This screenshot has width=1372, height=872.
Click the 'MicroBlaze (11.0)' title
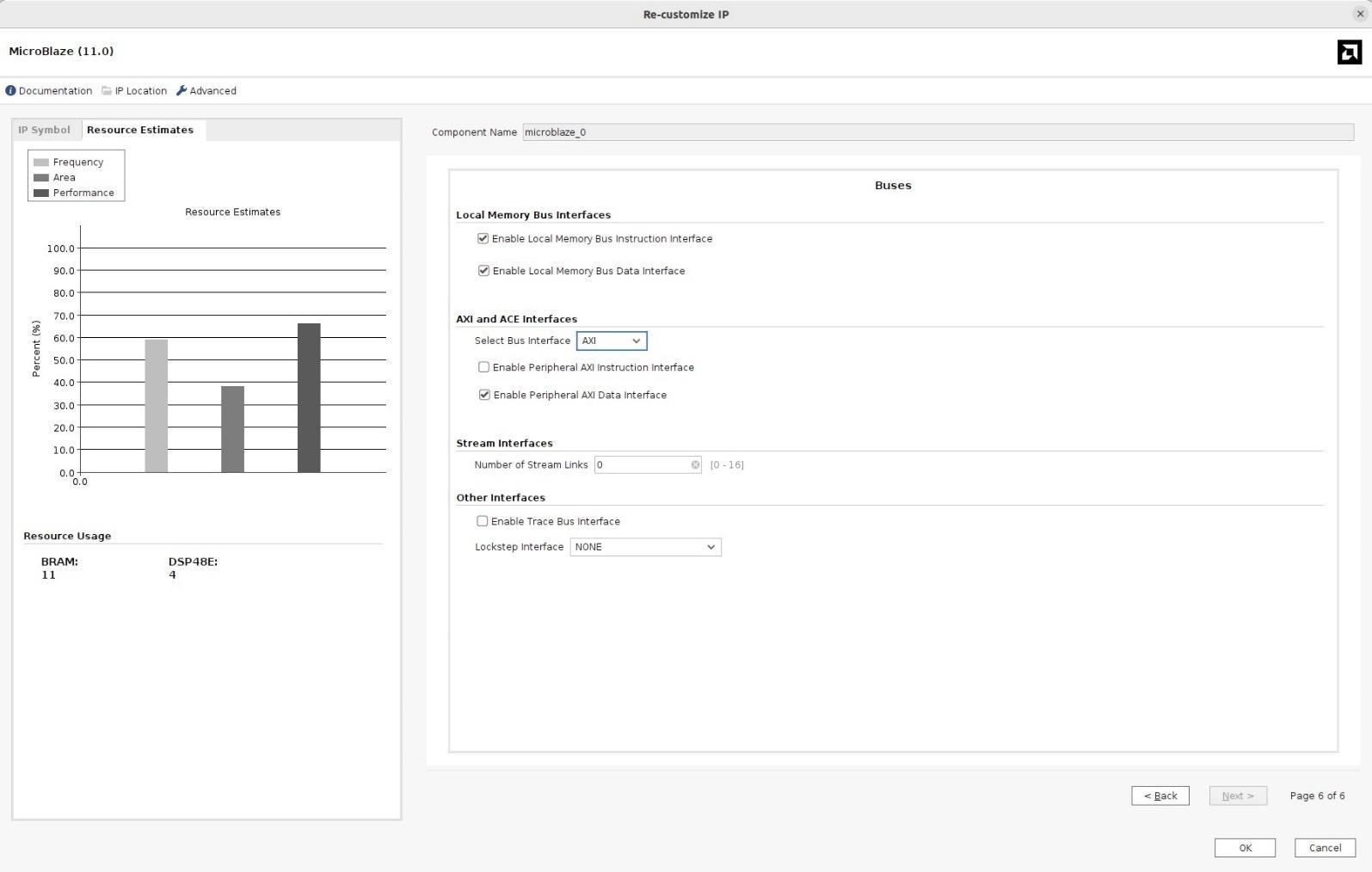click(61, 51)
